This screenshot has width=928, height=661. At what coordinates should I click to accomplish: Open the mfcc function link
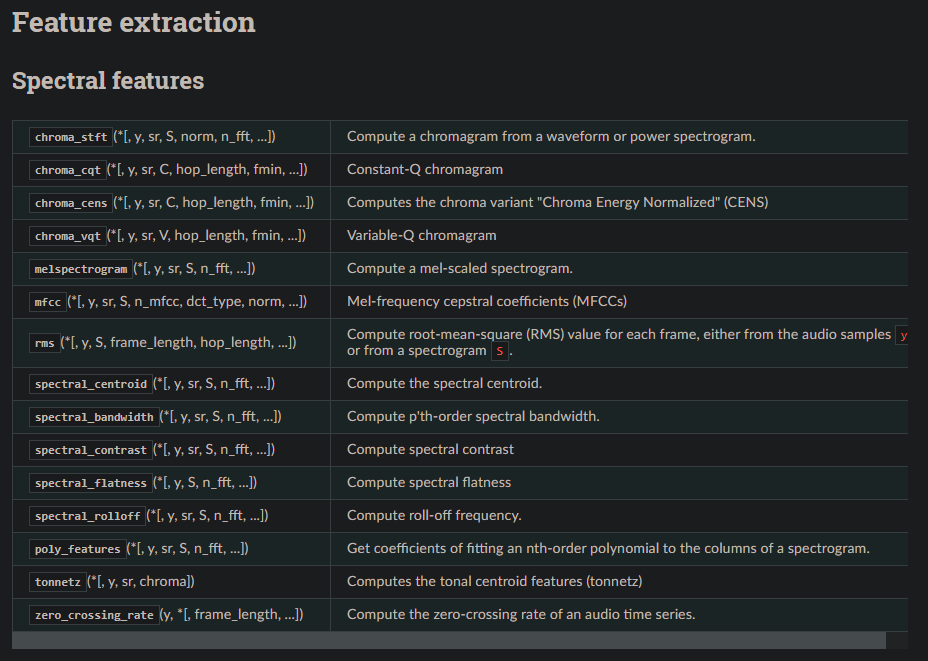(48, 302)
